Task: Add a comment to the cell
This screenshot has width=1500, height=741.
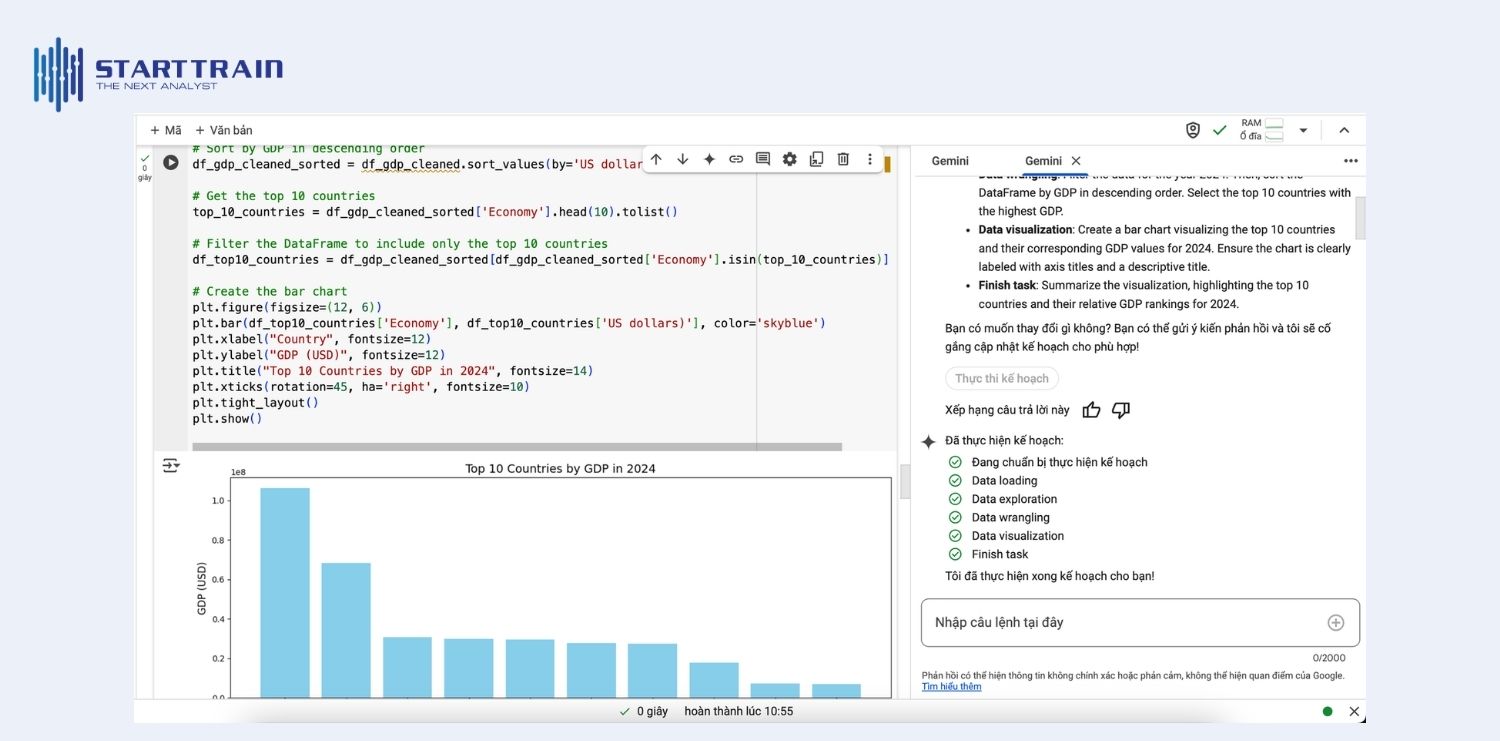Action: tap(763, 159)
